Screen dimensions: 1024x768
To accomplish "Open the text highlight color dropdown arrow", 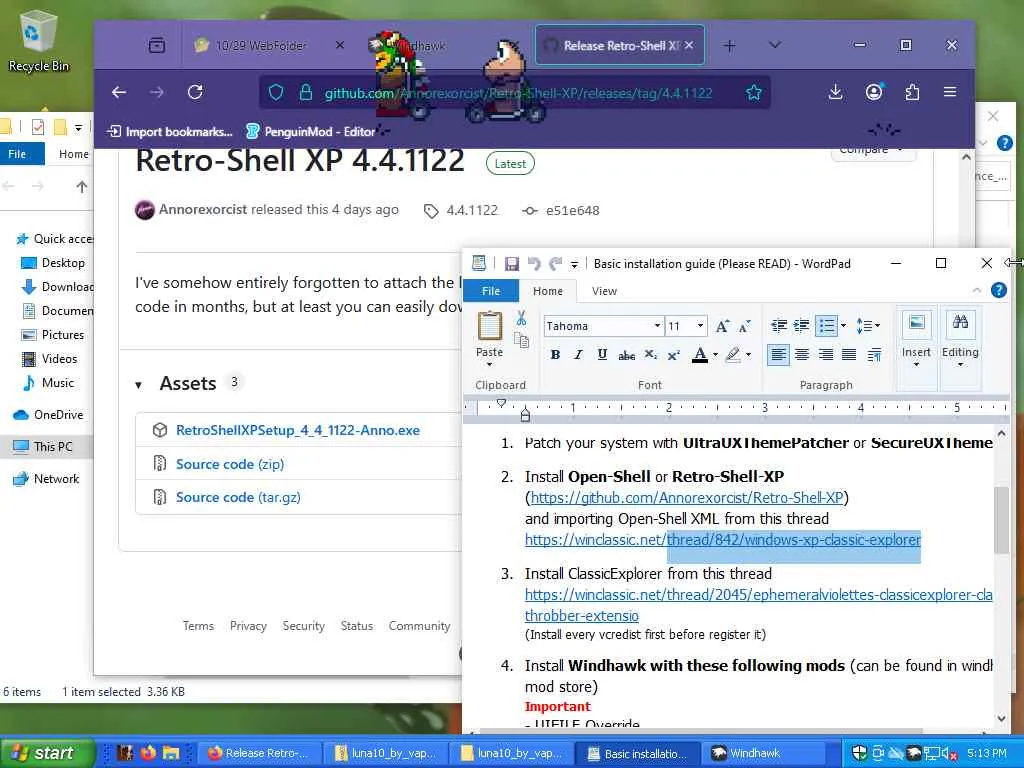I will click(x=748, y=355).
